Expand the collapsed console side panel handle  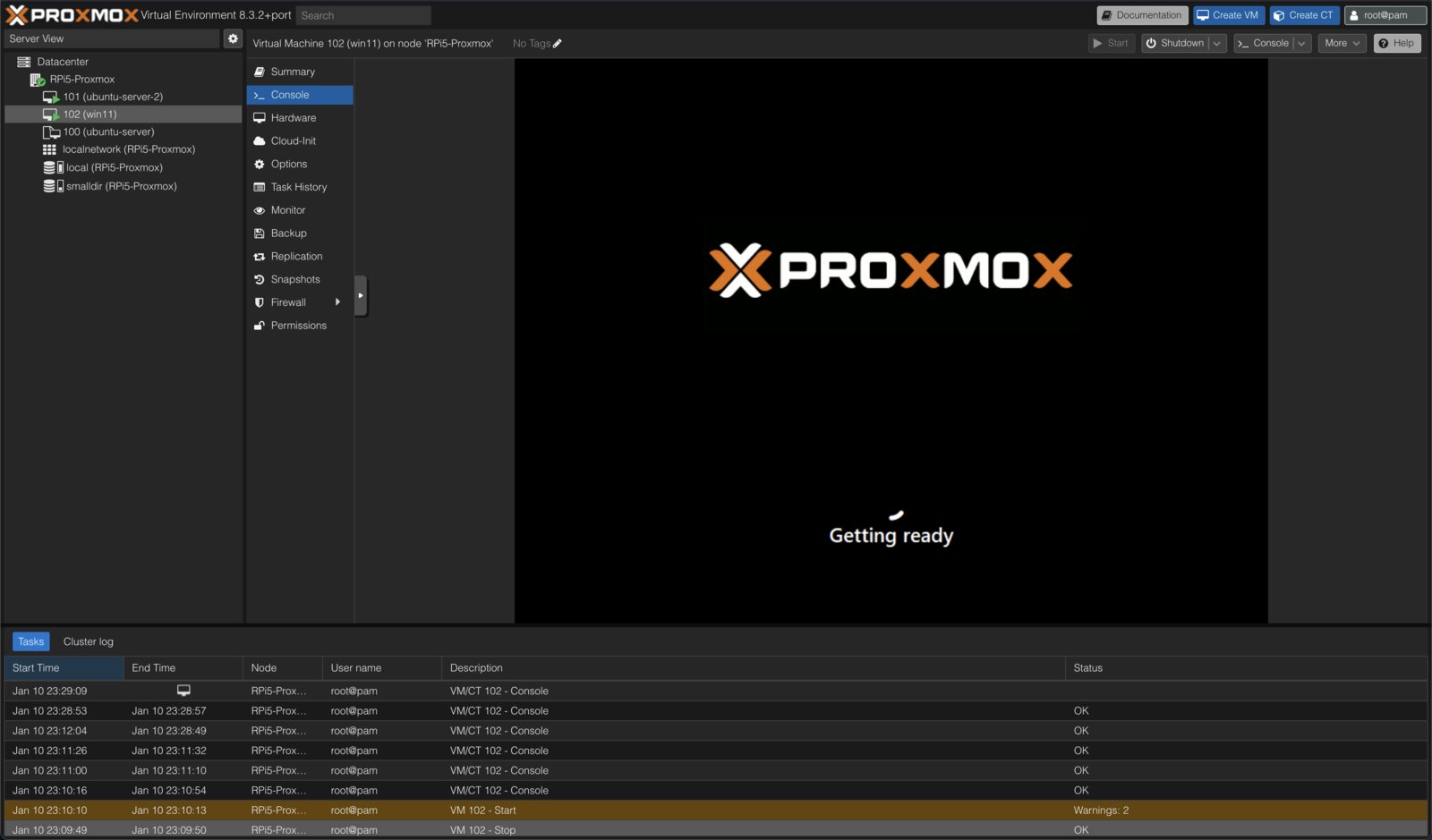tap(361, 295)
